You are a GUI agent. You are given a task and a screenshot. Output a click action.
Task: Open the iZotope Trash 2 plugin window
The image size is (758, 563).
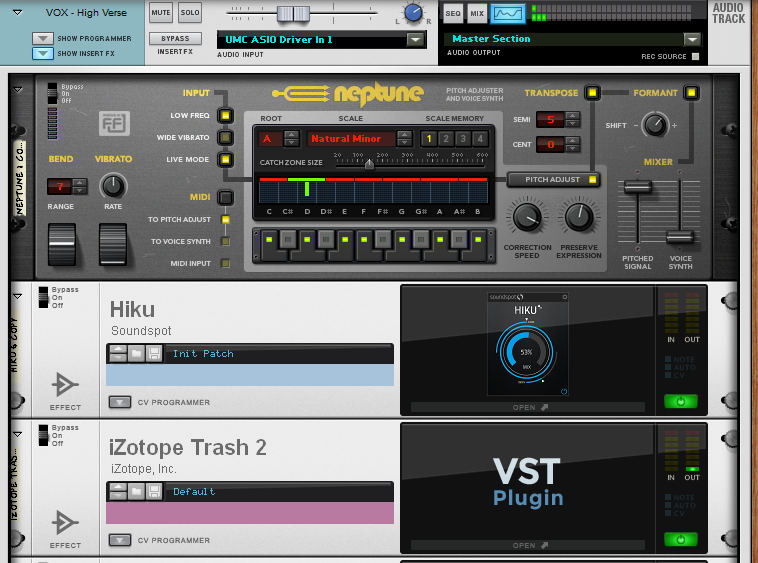click(527, 545)
